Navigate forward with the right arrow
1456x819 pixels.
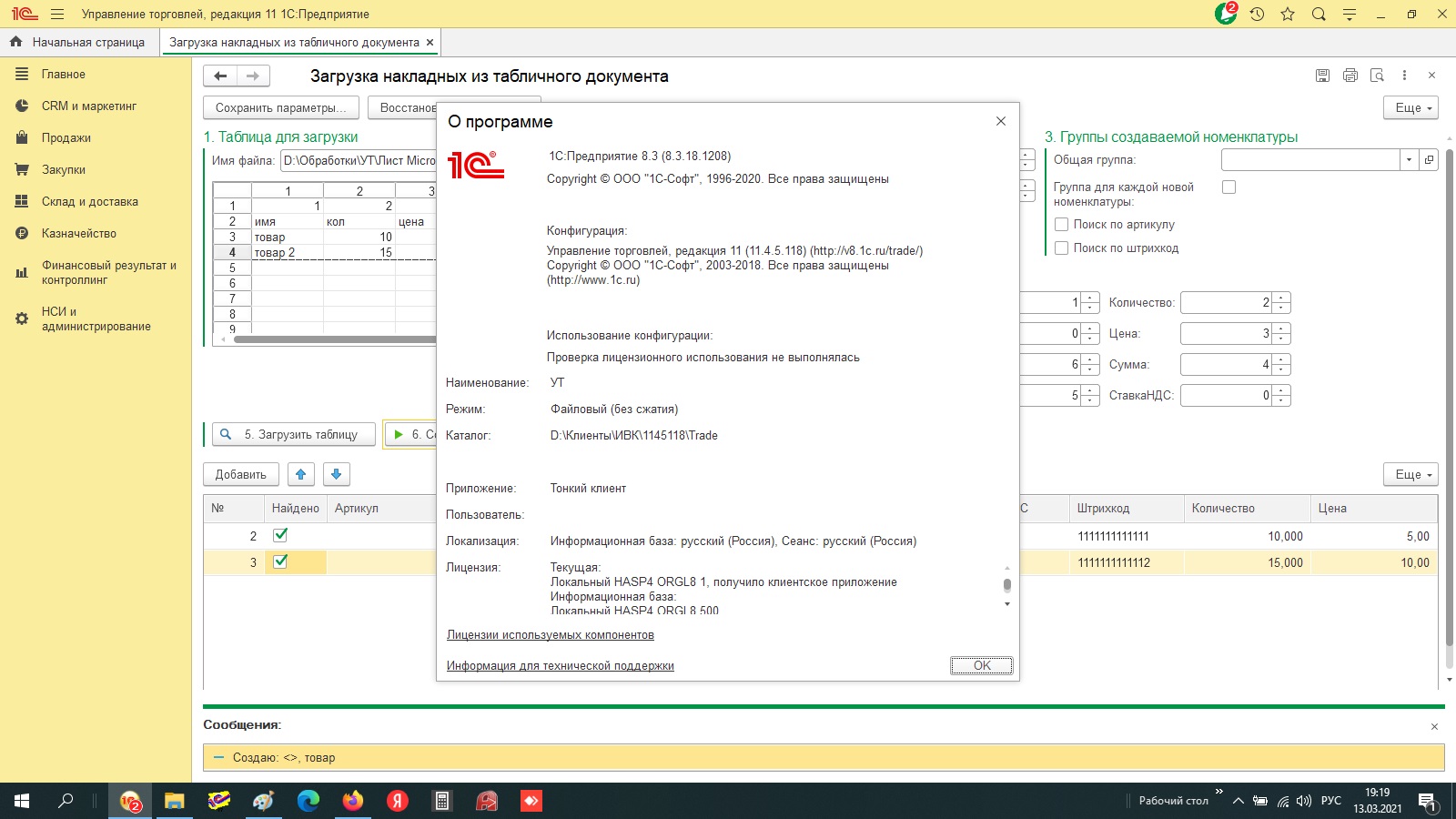coord(253,76)
